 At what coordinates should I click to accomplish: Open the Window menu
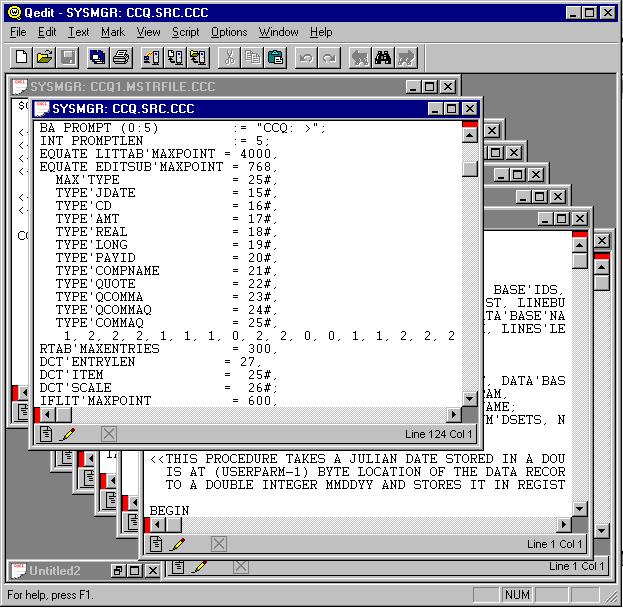(x=279, y=32)
